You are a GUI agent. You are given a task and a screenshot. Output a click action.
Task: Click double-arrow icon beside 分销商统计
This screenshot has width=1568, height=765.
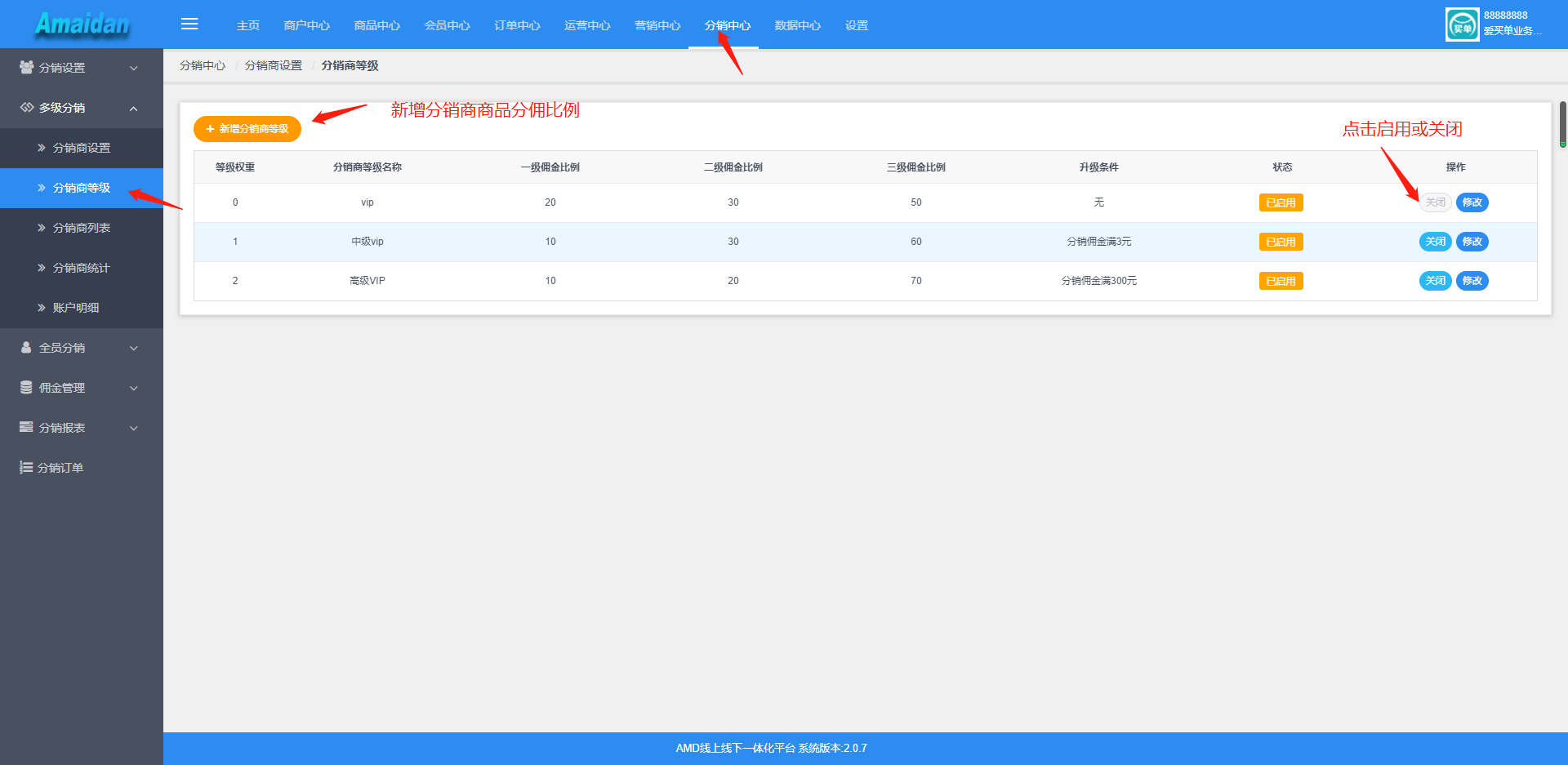click(x=41, y=268)
